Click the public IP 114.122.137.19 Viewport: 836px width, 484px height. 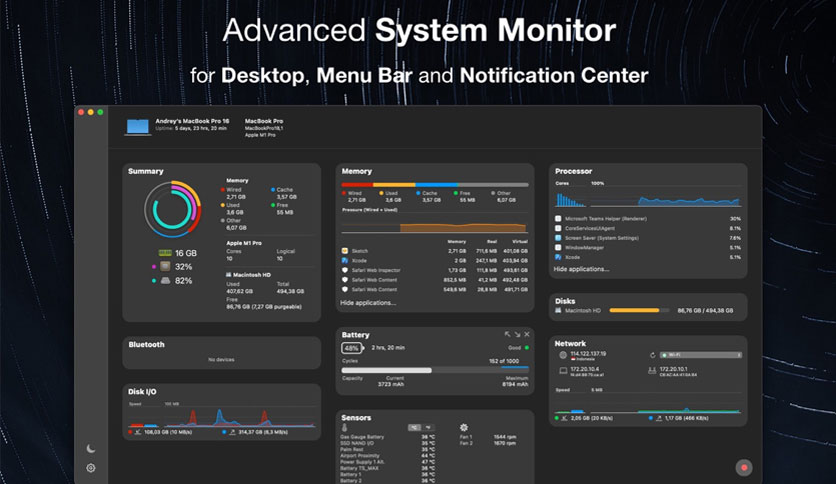(x=588, y=353)
